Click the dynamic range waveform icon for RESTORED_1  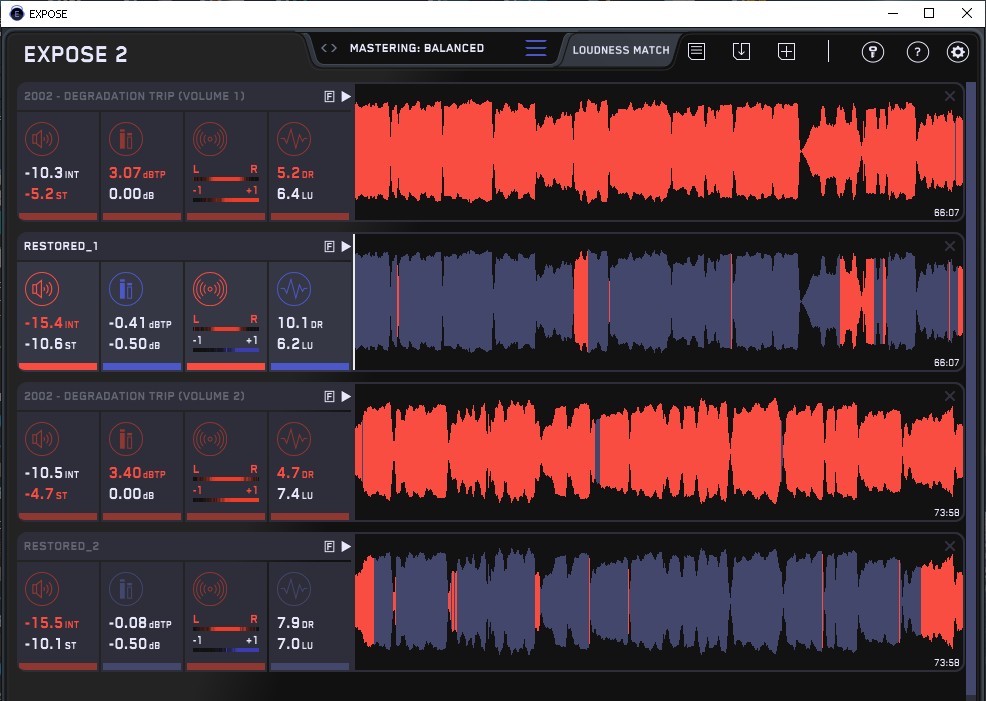tap(293, 290)
